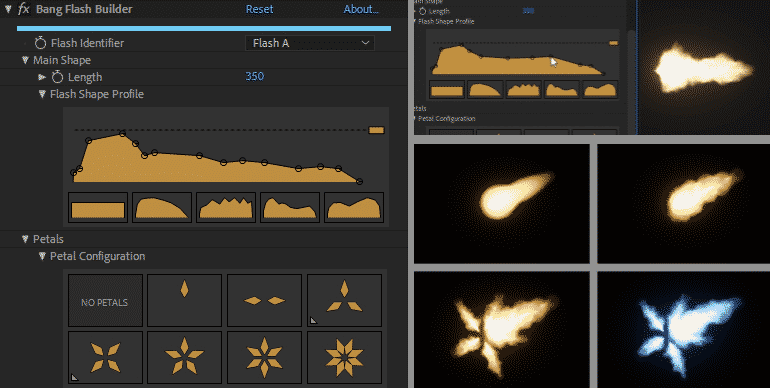770x388 pixels.
Task: Toggle the Flash Identifier stopwatch
Action: (x=40, y=43)
